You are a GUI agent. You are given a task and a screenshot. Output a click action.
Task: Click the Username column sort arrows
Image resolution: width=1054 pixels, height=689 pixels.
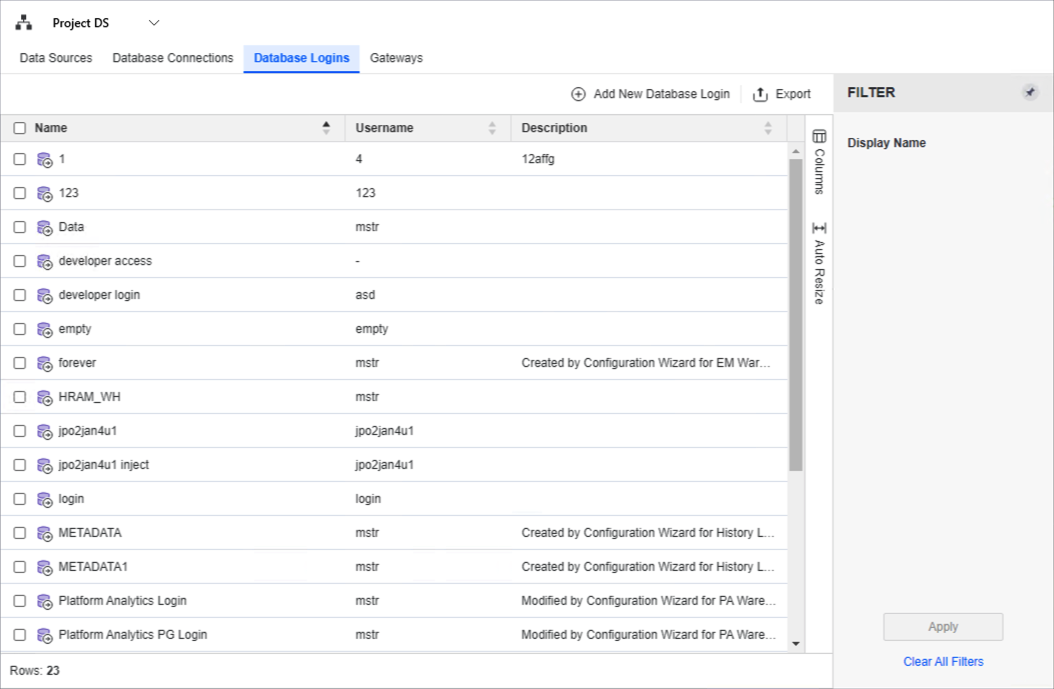tap(490, 128)
